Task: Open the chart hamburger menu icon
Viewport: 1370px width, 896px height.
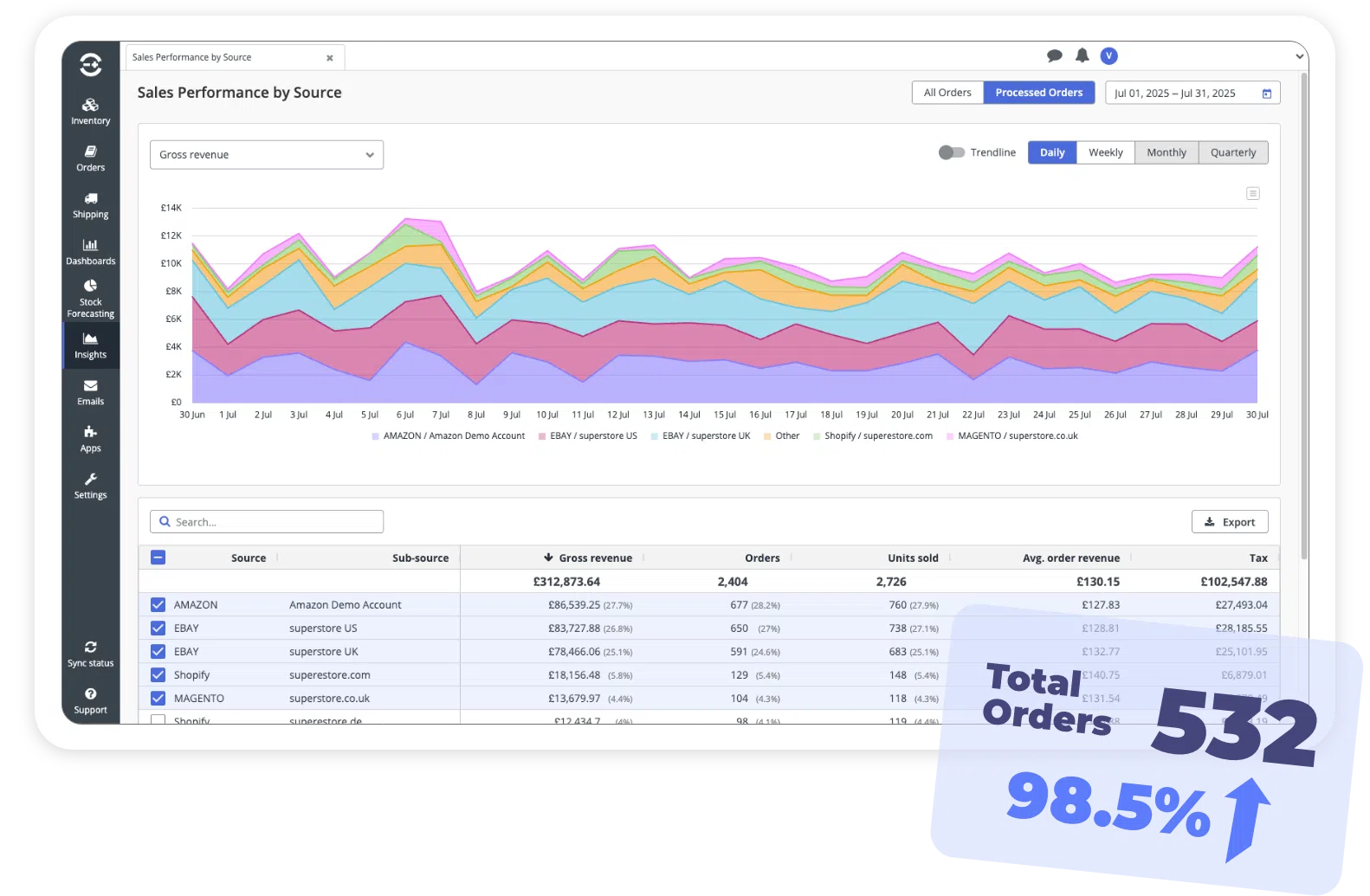Action: tap(1252, 194)
